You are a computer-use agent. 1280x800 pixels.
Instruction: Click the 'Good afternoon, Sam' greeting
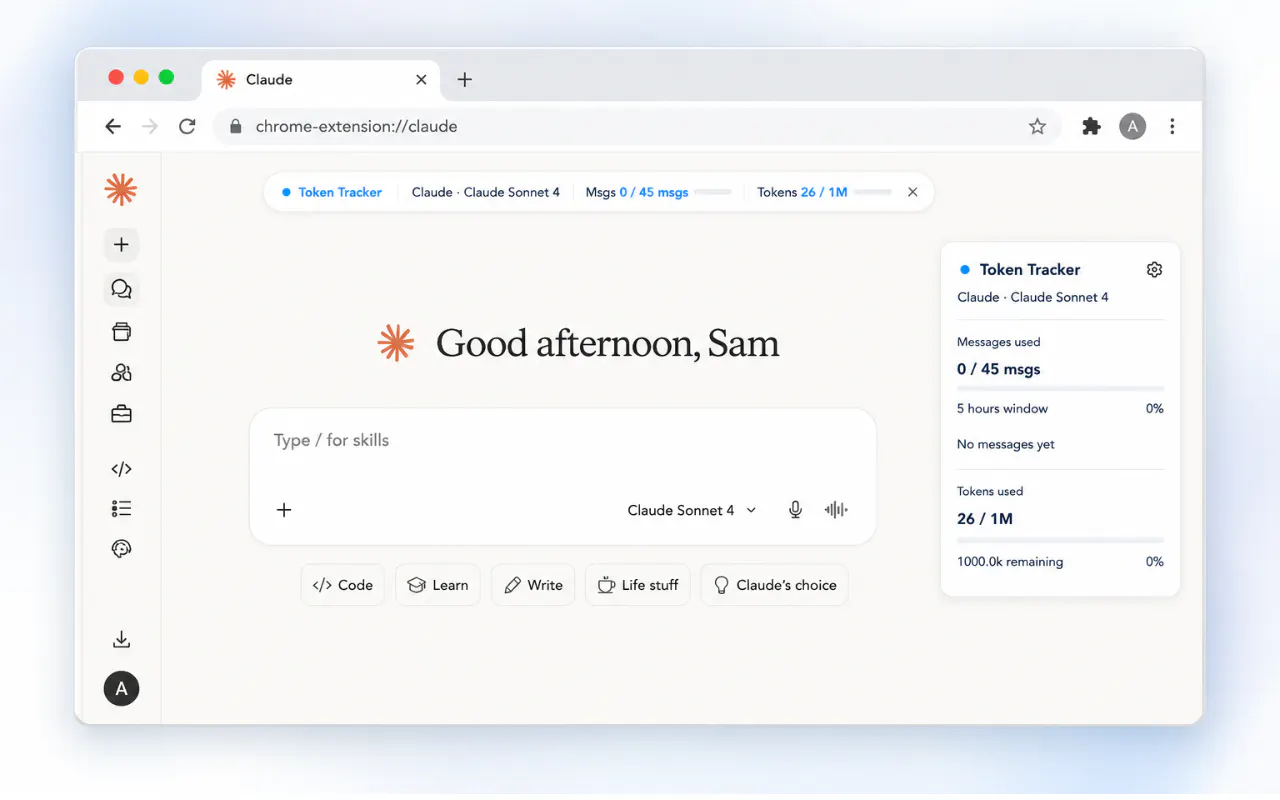tap(608, 344)
